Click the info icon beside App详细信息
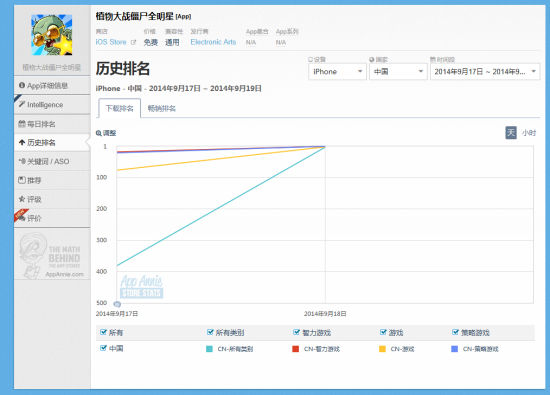 pyautogui.click(x=22, y=85)
